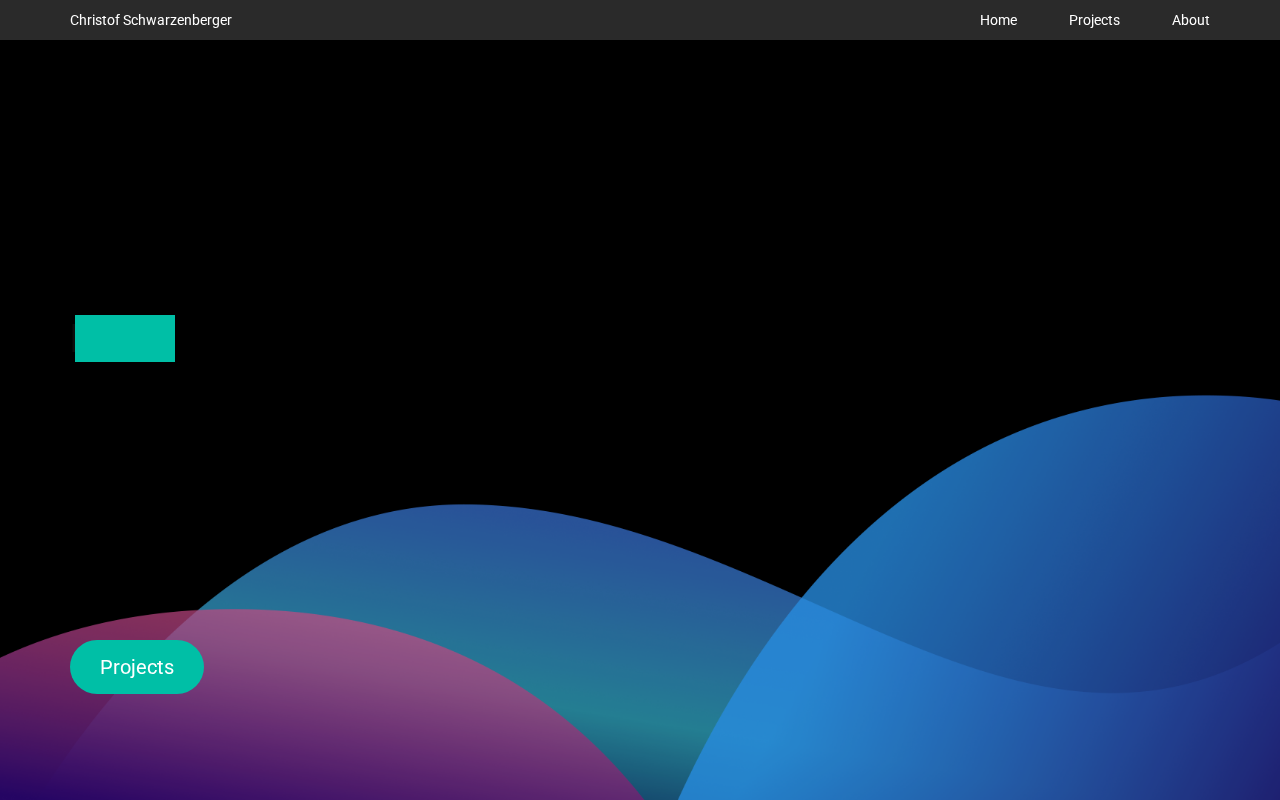Select the teal block above Projects button
1280x800 pixels.
coord(125,338)
